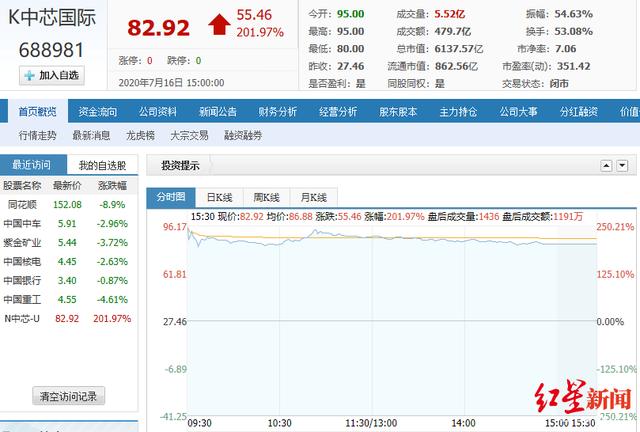640x432 pixels.
Task: Click the 成交量 value 5.52亿
Action: pyautogui.click(x=450, y=14)
